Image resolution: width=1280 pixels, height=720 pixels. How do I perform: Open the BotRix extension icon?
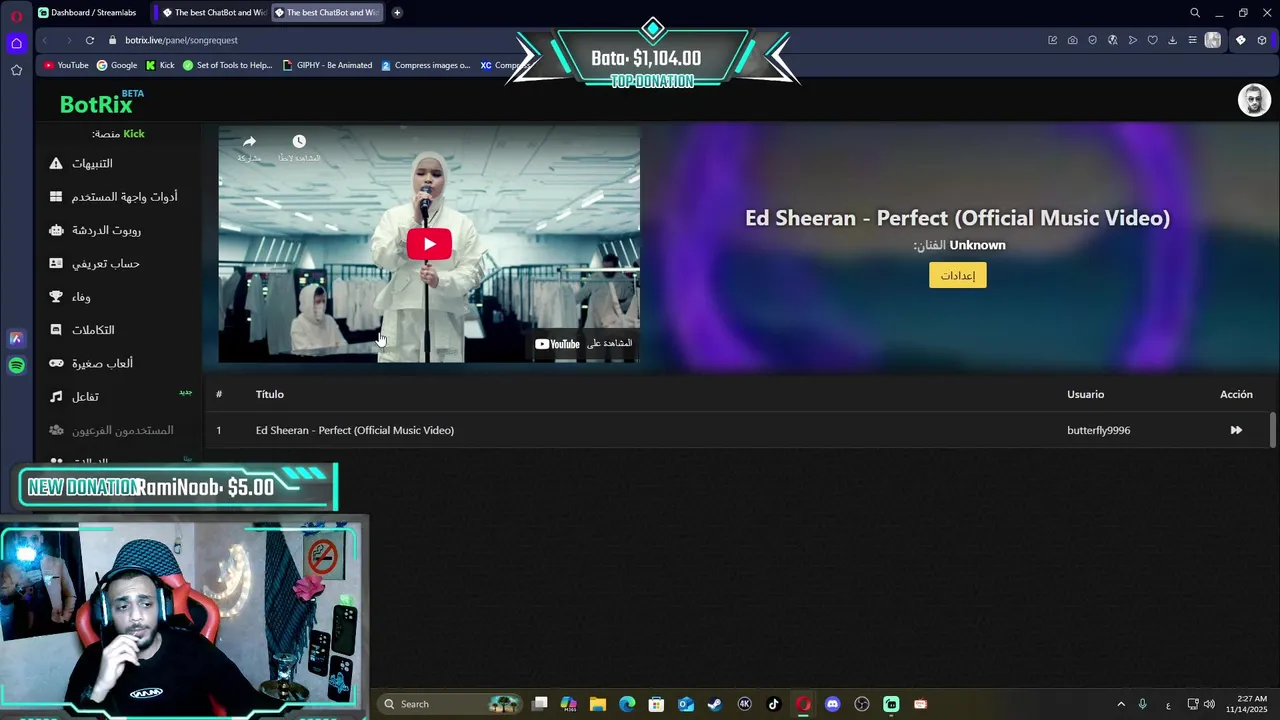(x=1241, y=40)
